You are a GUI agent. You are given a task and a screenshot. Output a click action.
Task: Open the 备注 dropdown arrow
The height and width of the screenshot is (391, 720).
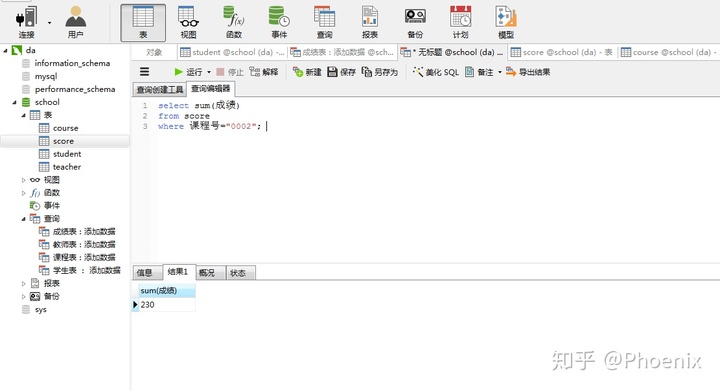tap(500, 72)
